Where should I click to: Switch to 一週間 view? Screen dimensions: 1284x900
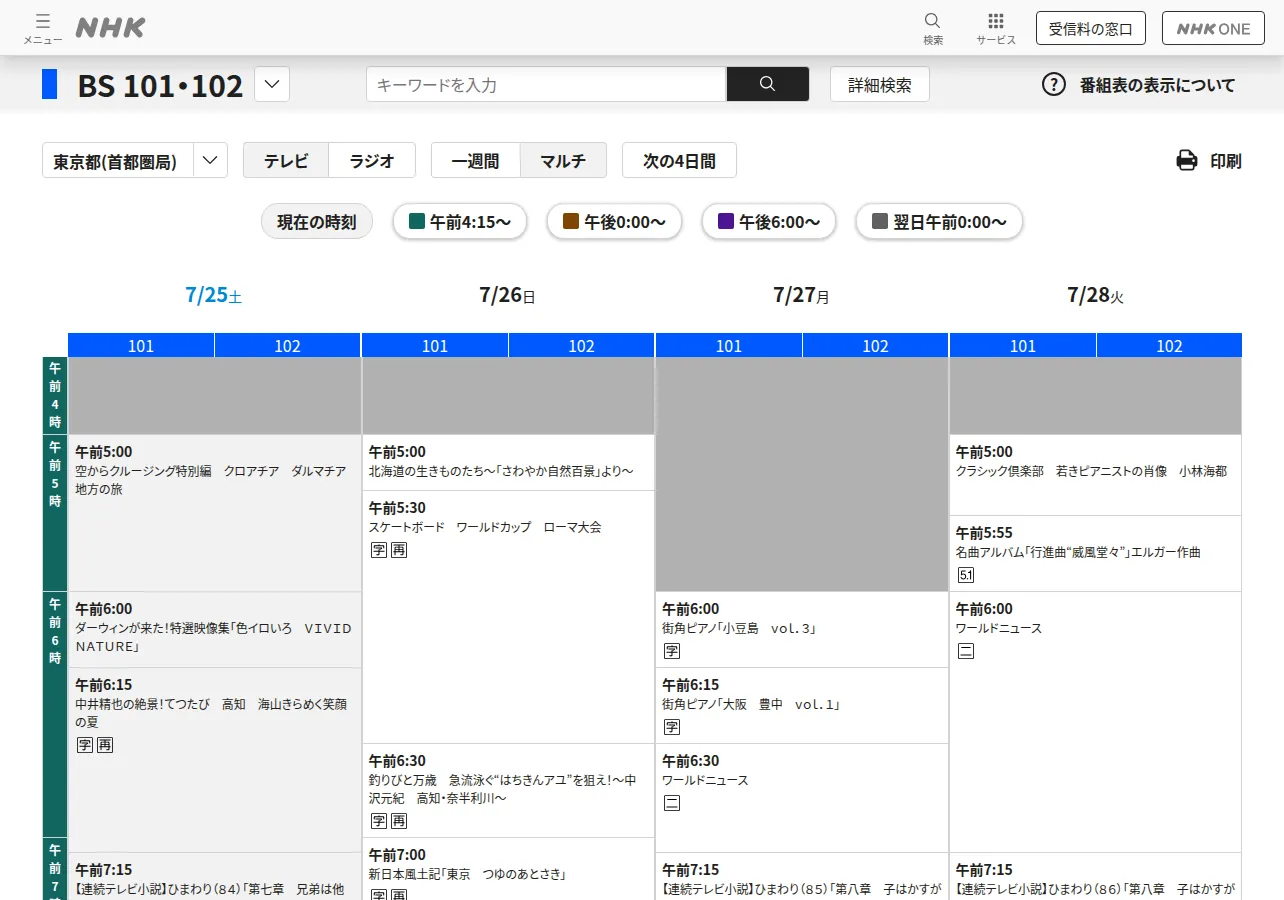coord(476,160)
